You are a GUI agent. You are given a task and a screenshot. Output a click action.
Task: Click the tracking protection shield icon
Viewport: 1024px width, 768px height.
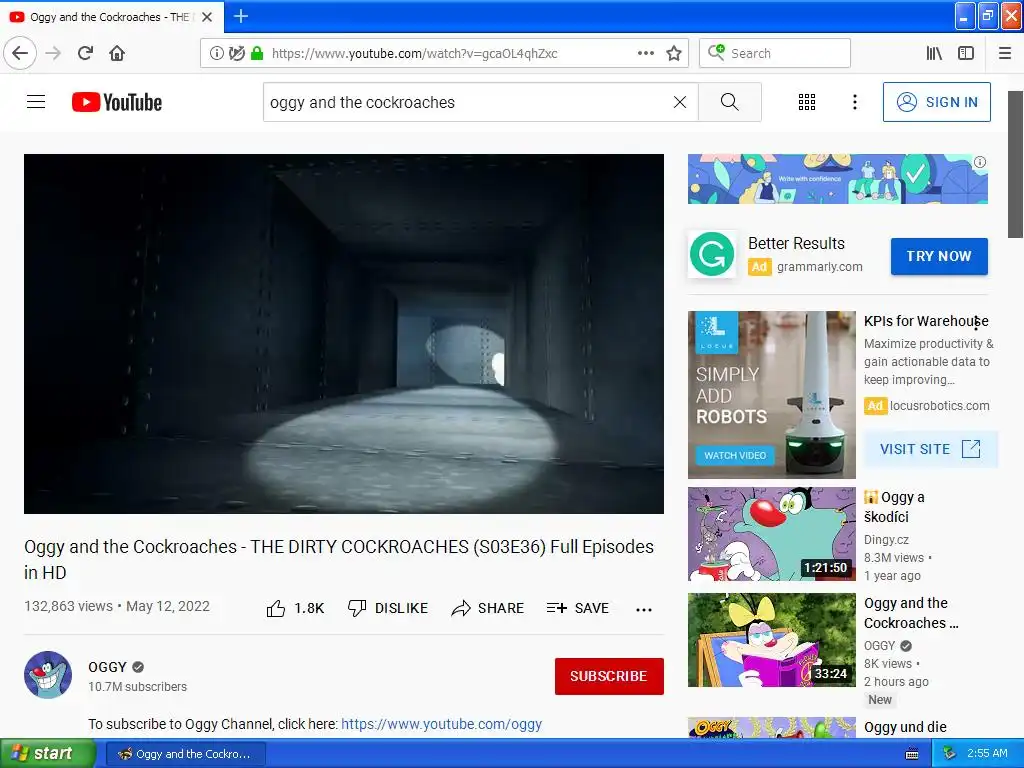point(236,54)
